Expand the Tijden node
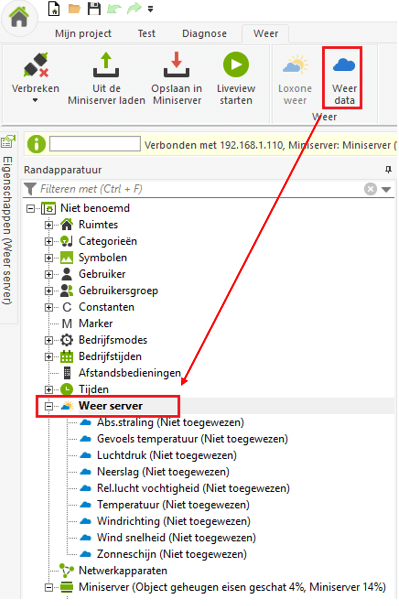The image size is (399, 606). point(49,390)
